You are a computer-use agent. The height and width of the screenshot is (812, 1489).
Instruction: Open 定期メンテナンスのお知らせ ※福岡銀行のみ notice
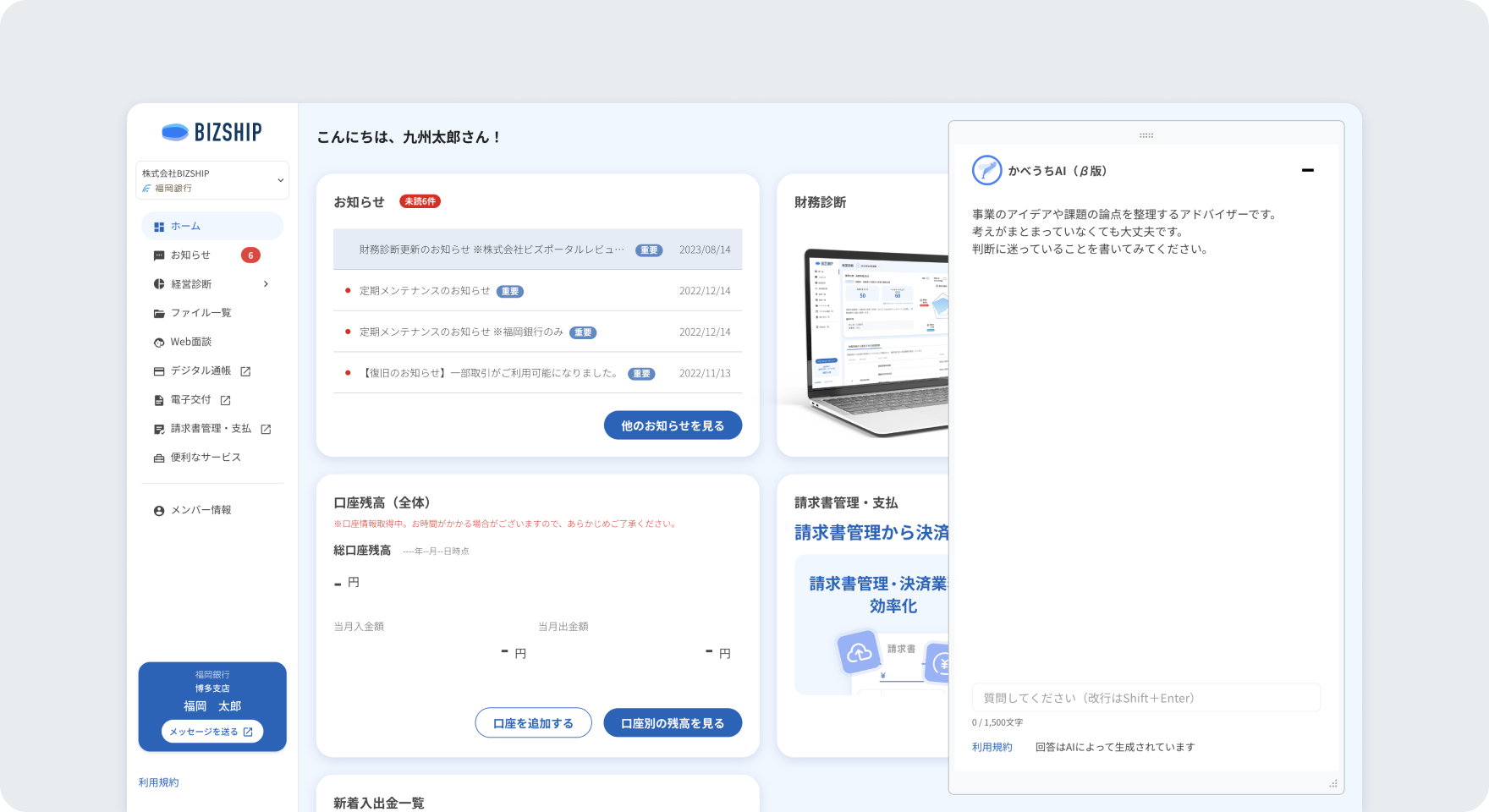(537, 332)
